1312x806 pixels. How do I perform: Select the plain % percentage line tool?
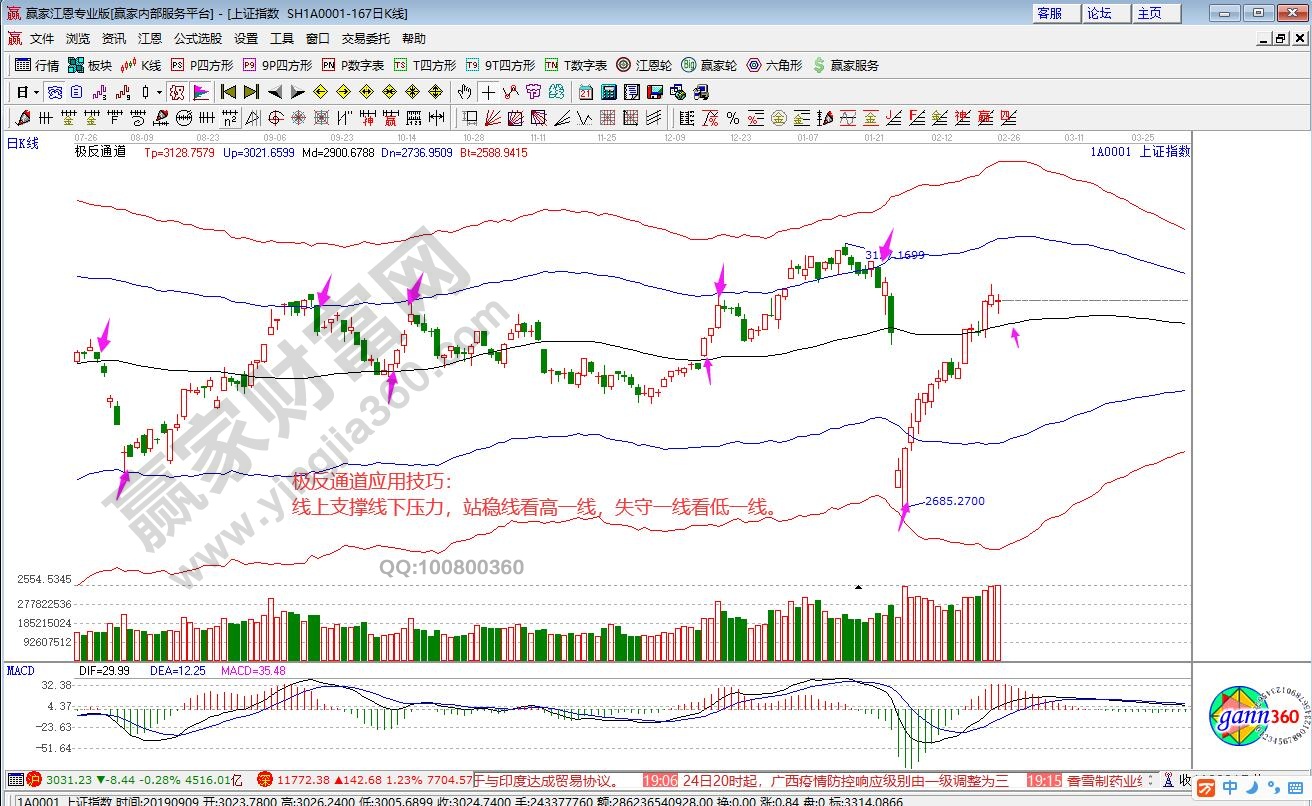(x=732, y=118)
